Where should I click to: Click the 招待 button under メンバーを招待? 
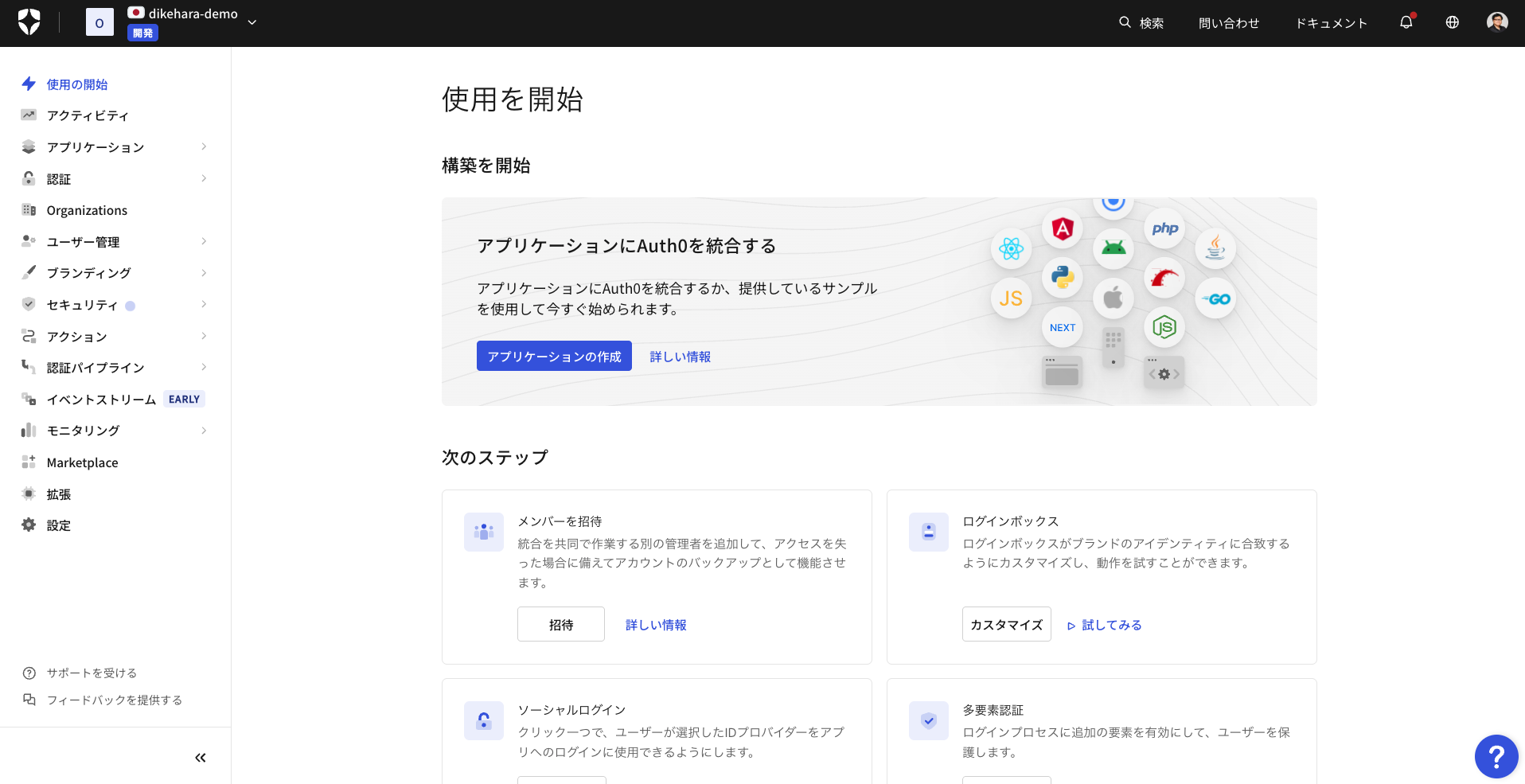pos(560,624)
